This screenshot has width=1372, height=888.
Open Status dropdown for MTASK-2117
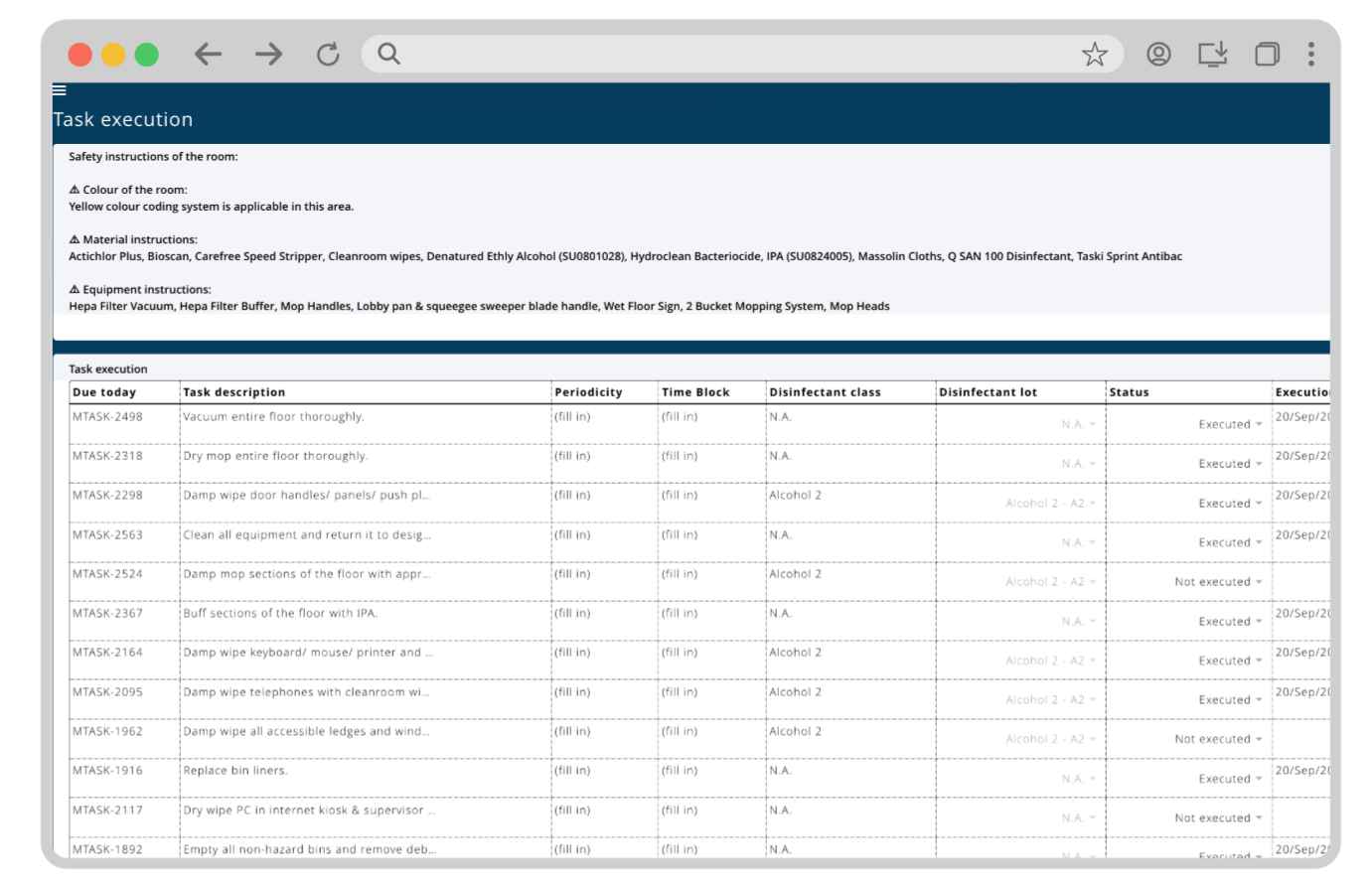1218,818
